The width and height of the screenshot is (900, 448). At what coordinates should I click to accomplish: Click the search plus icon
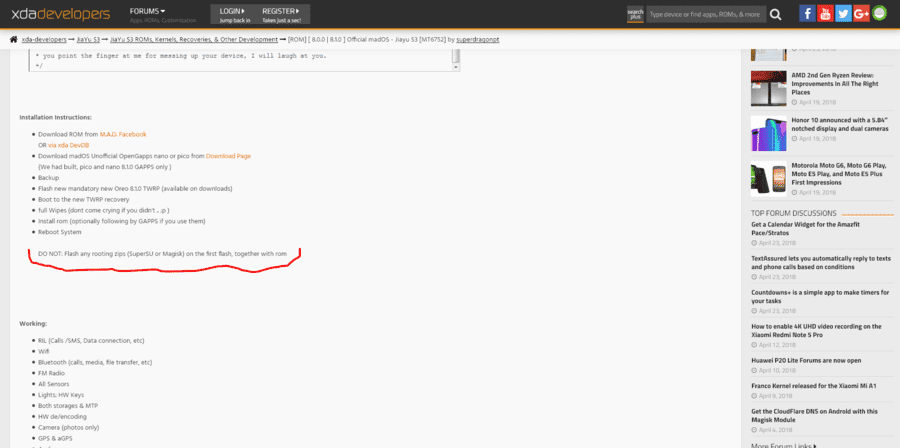coord(635,14)
